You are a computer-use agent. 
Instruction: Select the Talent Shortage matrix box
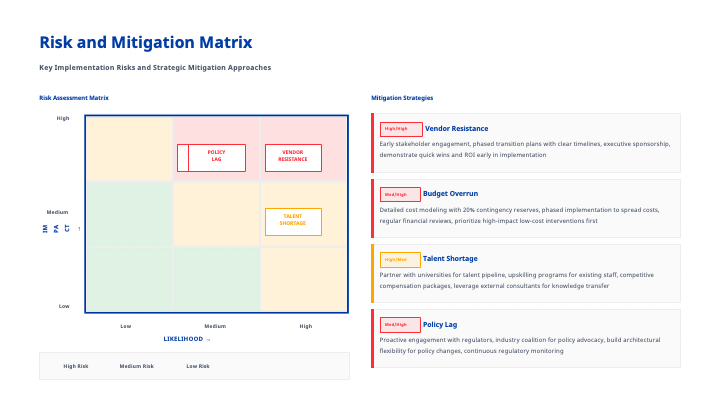click(x=293, y=221)
